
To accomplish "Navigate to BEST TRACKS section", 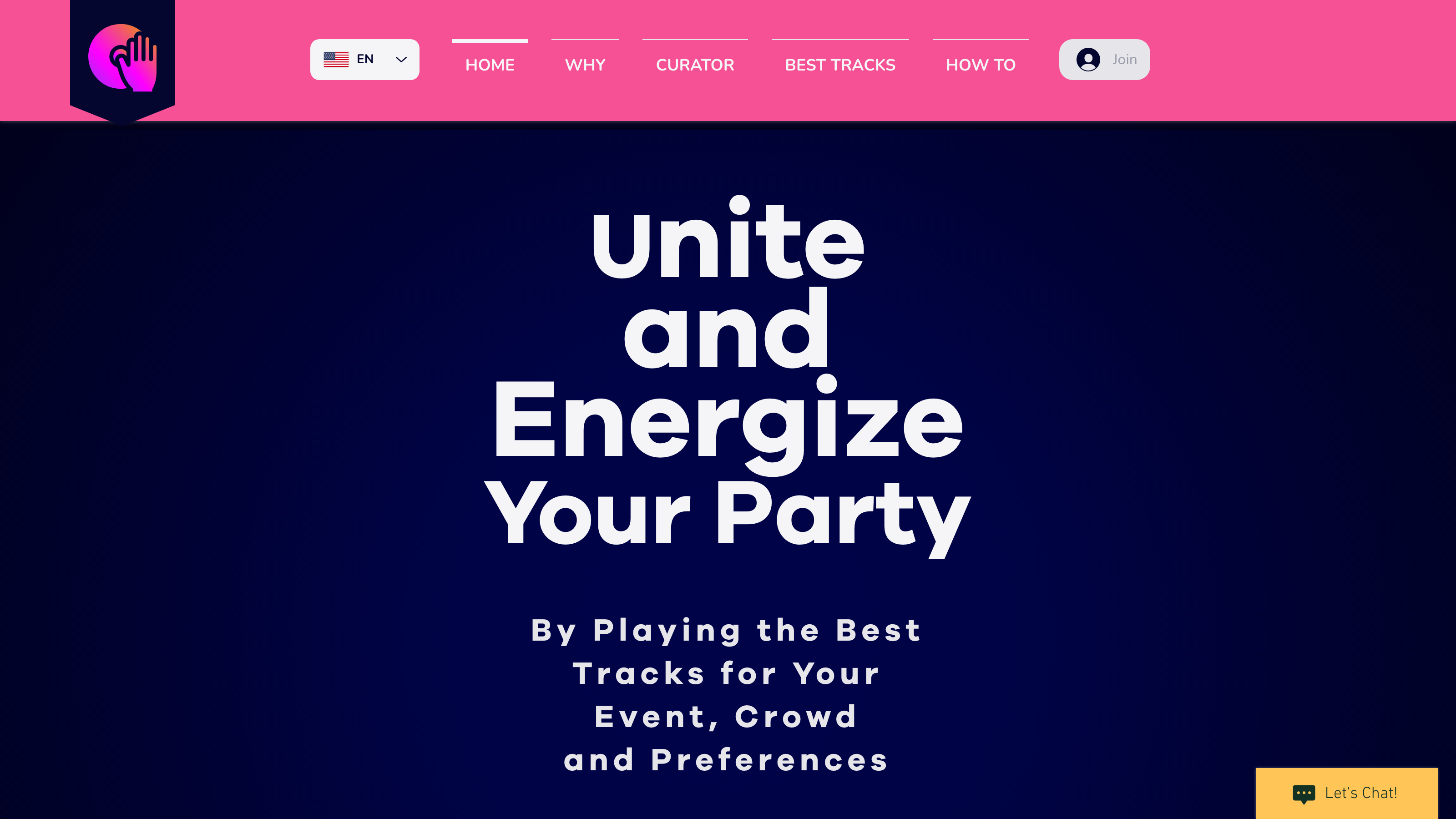I will [x=840, y=65].
